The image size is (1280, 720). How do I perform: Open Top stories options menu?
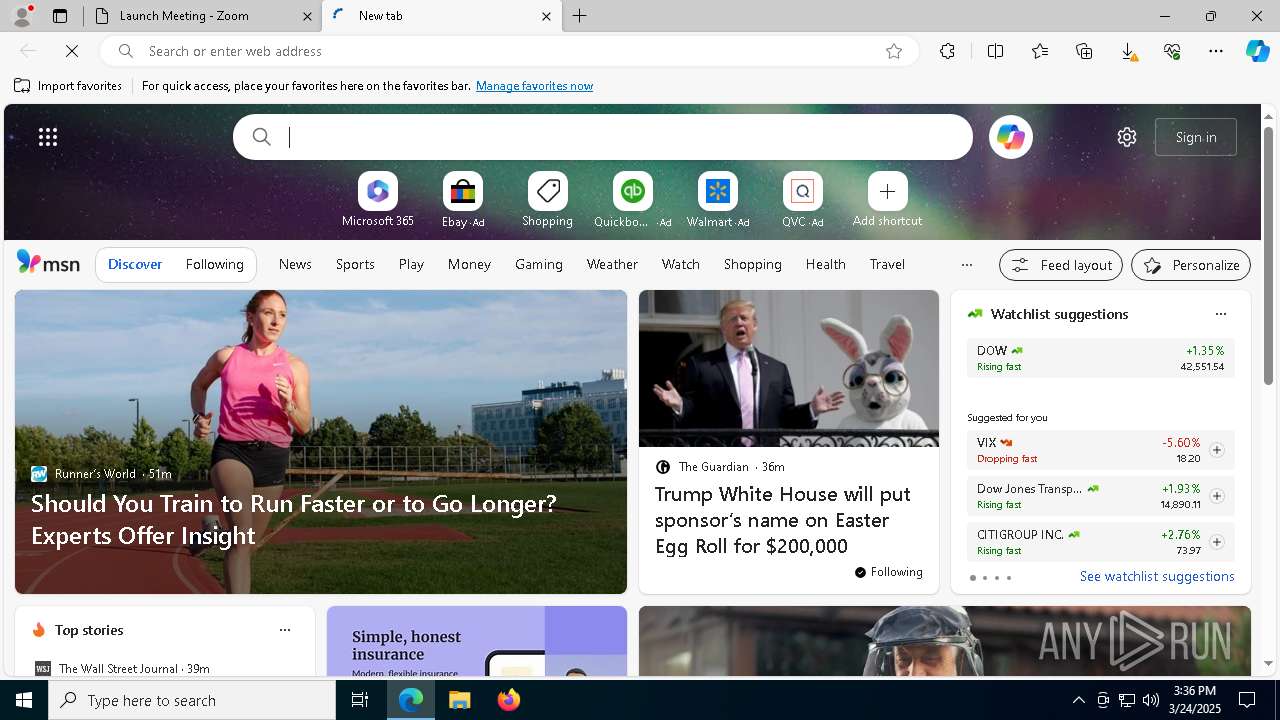coord(284,630)
